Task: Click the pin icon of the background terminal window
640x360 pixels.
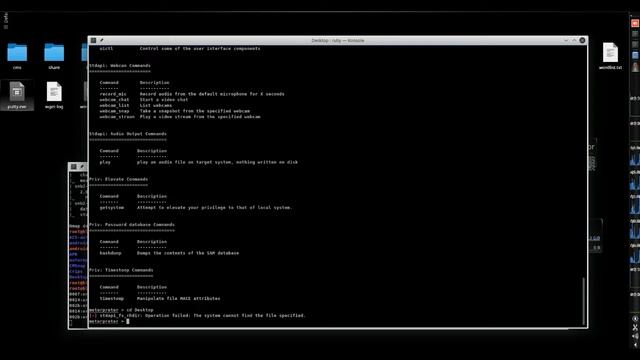Action: coord(82,167)
